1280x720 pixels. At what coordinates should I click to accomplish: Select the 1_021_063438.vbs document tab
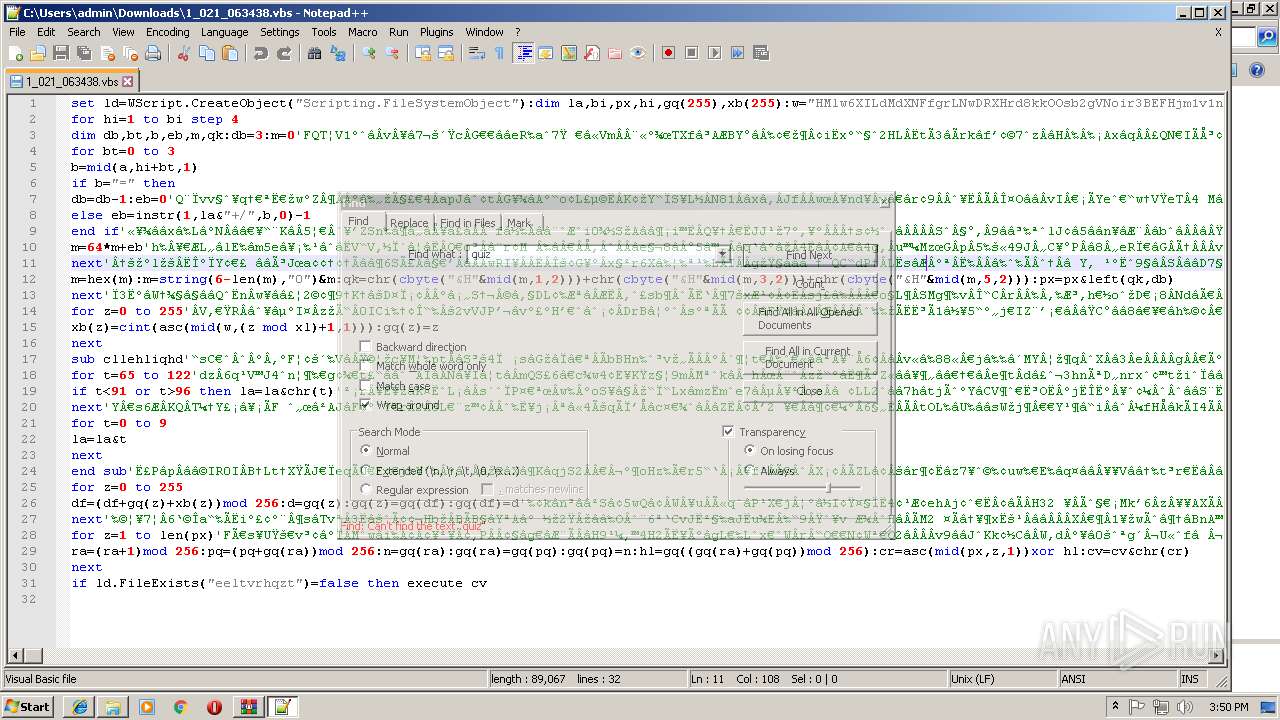point(71,81)
